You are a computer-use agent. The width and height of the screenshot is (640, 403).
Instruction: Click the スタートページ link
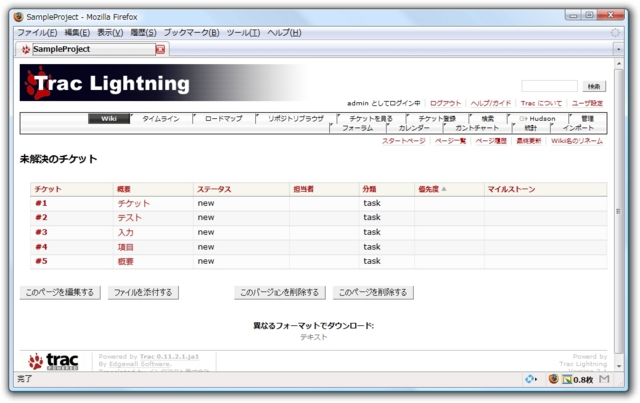click(x=404, y=141)
